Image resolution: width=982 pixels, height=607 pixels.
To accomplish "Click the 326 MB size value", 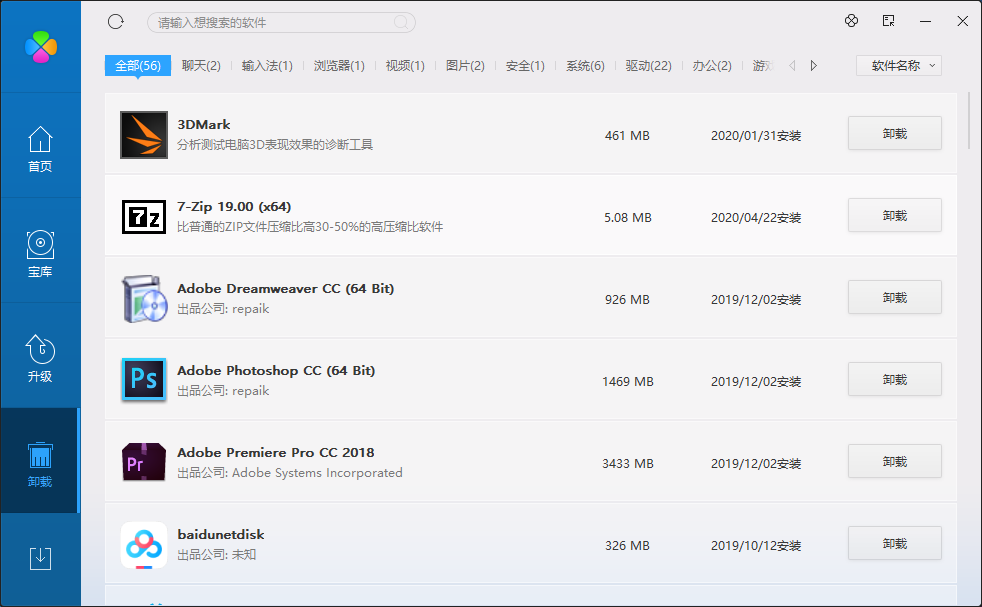I will click(x=627, y=546).
